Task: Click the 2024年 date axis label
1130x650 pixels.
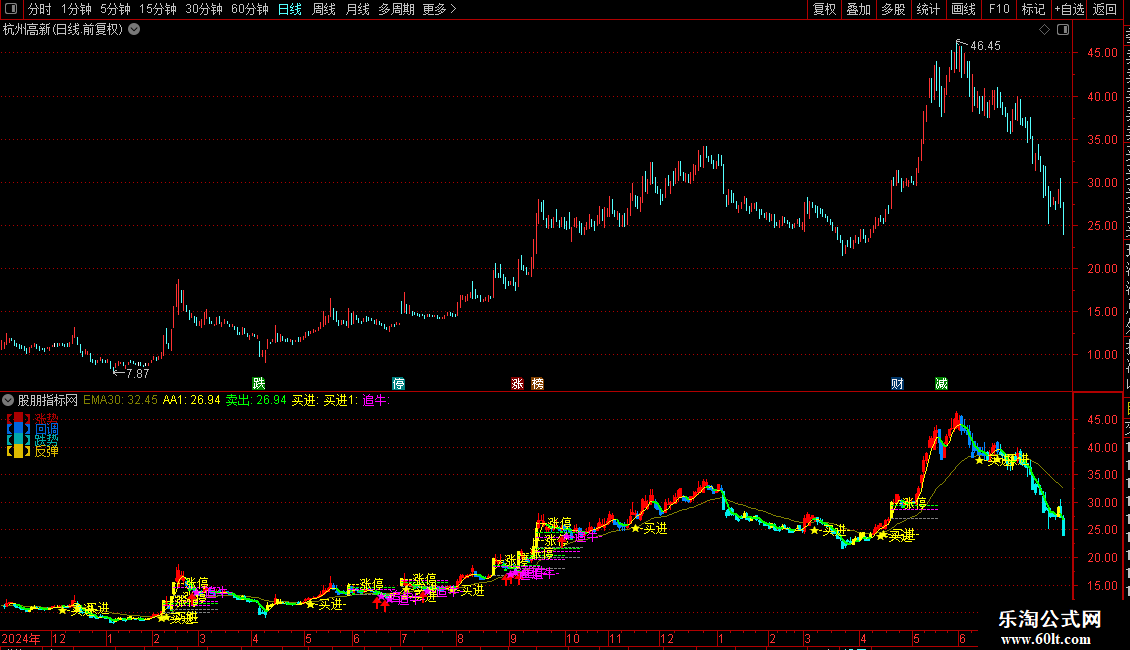Action: point(21,638)
